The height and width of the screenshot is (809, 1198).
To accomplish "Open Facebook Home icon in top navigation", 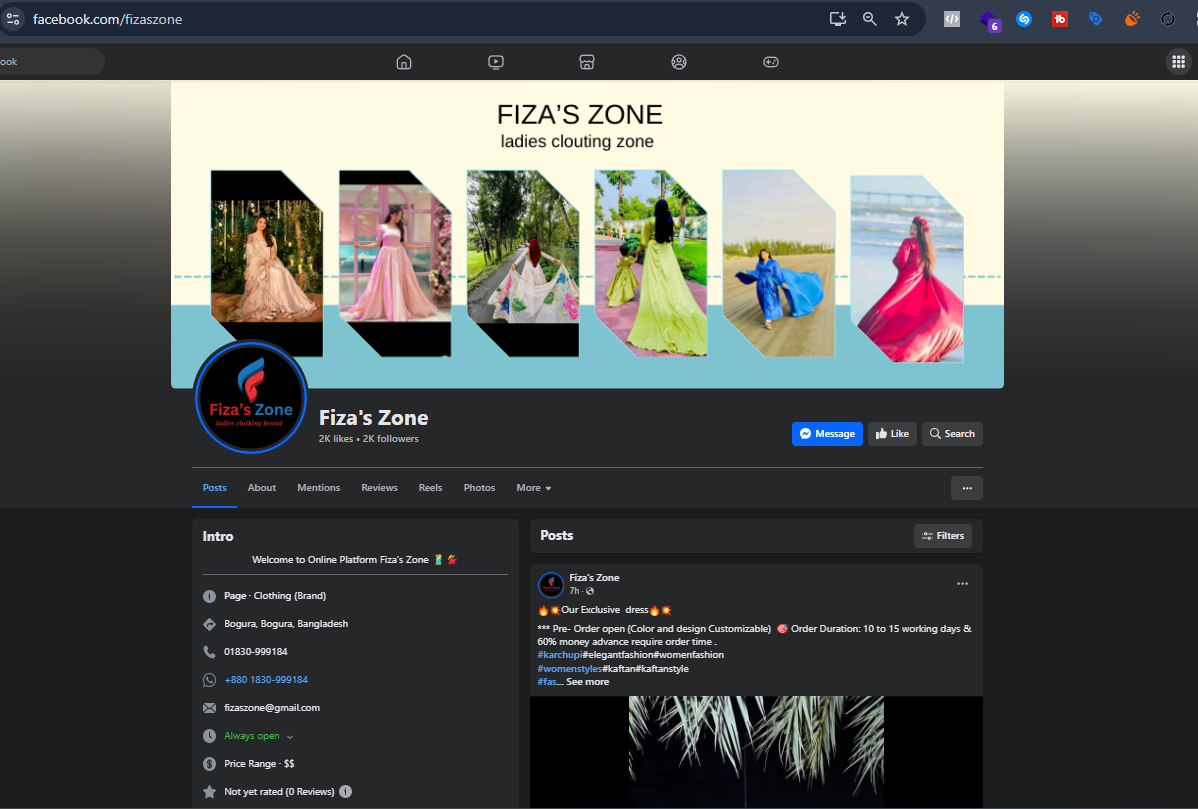I will pos(404,62).
